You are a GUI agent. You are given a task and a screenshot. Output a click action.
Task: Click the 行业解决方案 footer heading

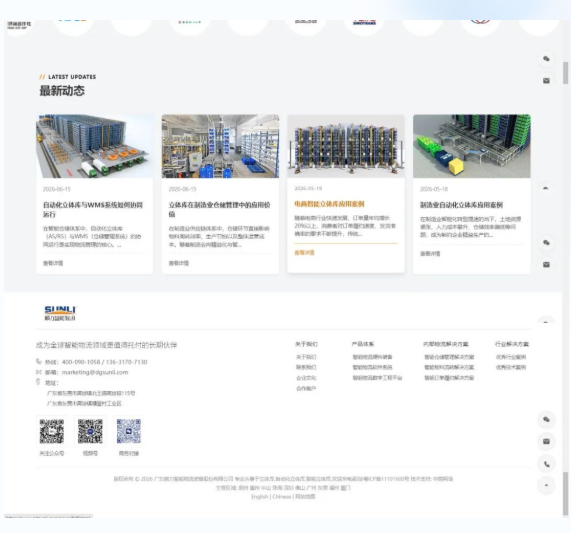click(512, 344)
